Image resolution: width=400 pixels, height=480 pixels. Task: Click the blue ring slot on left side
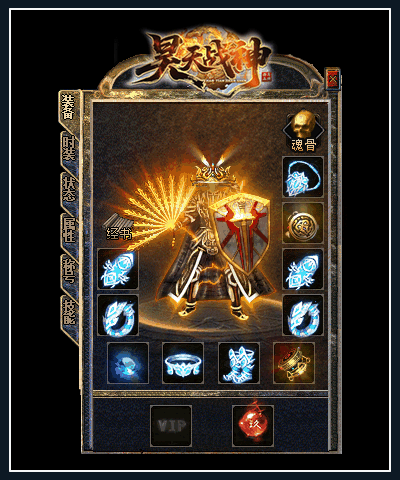118,315
